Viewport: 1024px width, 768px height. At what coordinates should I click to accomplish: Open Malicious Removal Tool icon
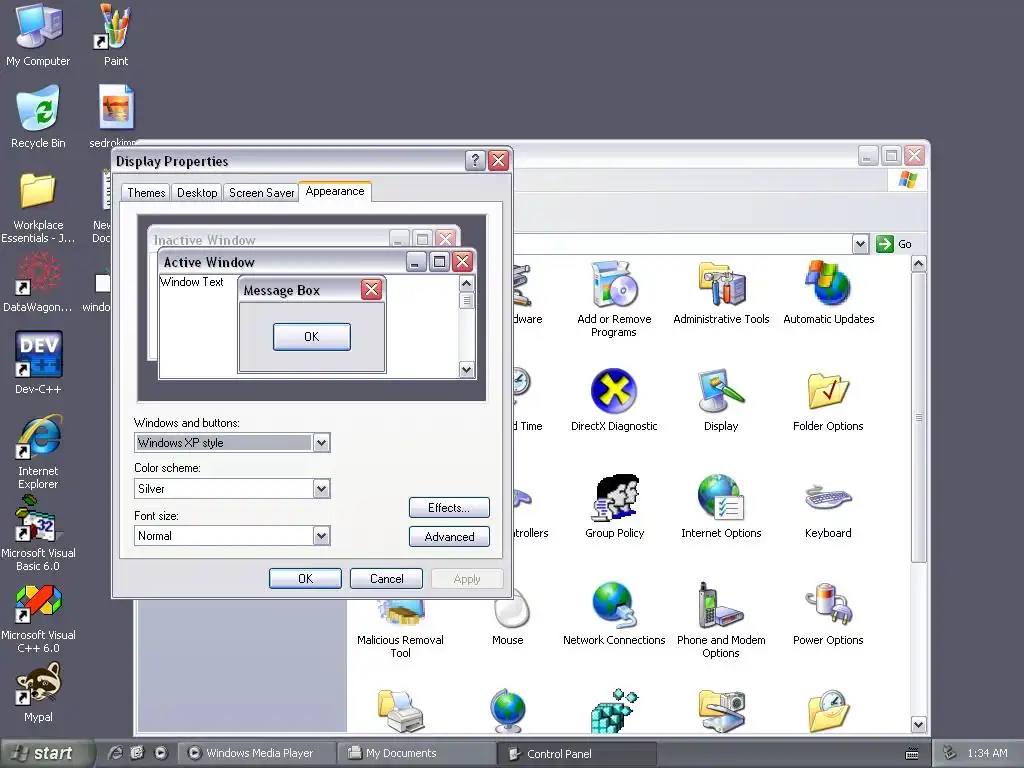pyautogui.click(x=400, y=630)
